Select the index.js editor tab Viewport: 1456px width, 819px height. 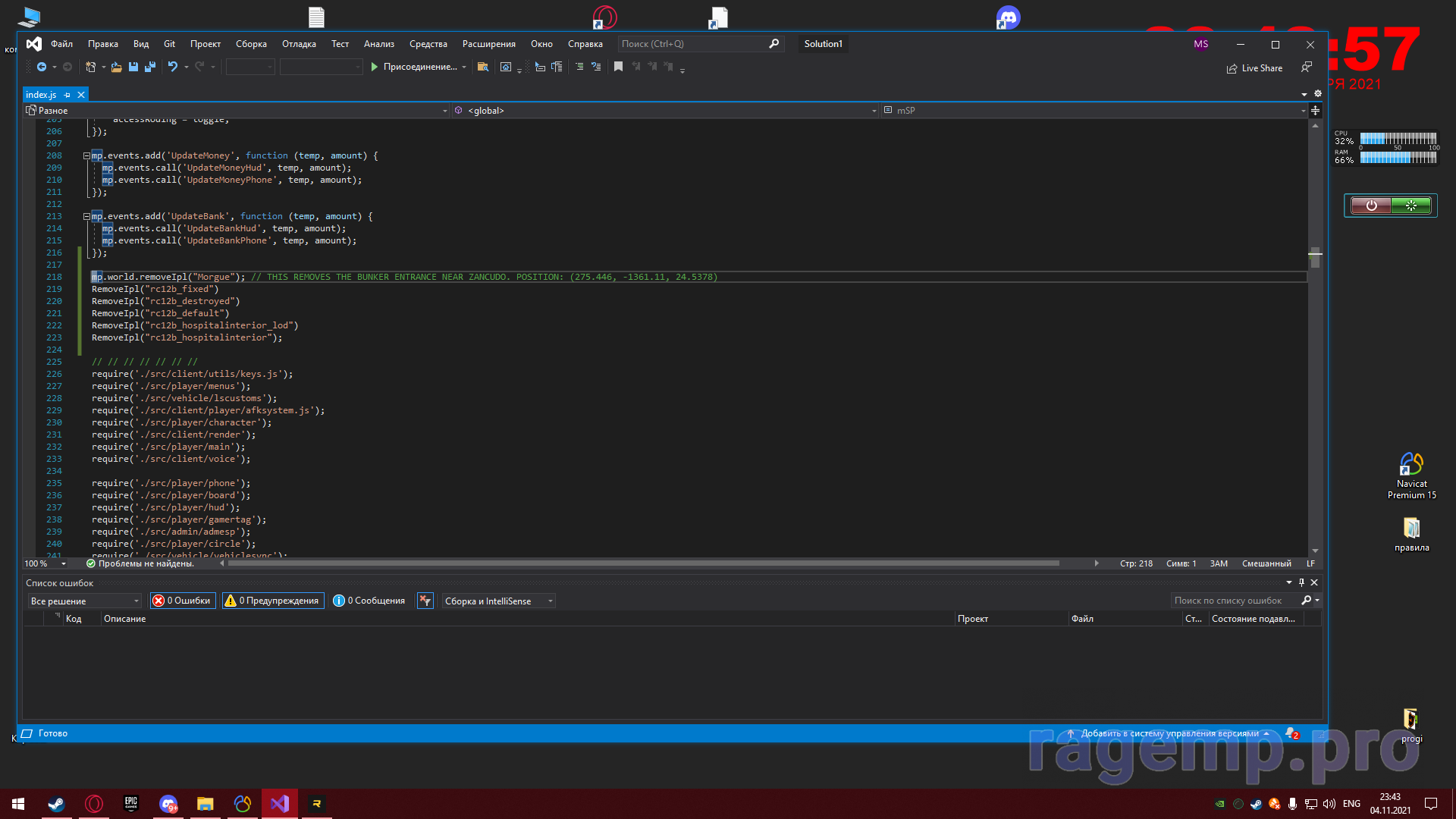(42, 95)
